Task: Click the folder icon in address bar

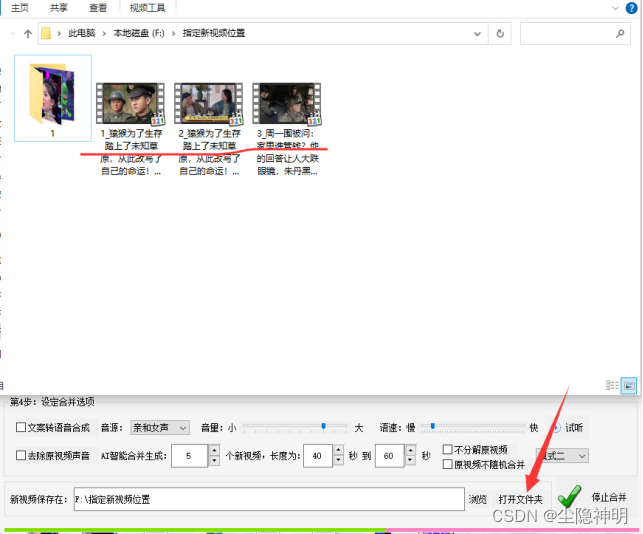Action: pyautogui.click(x=46, y=34)
